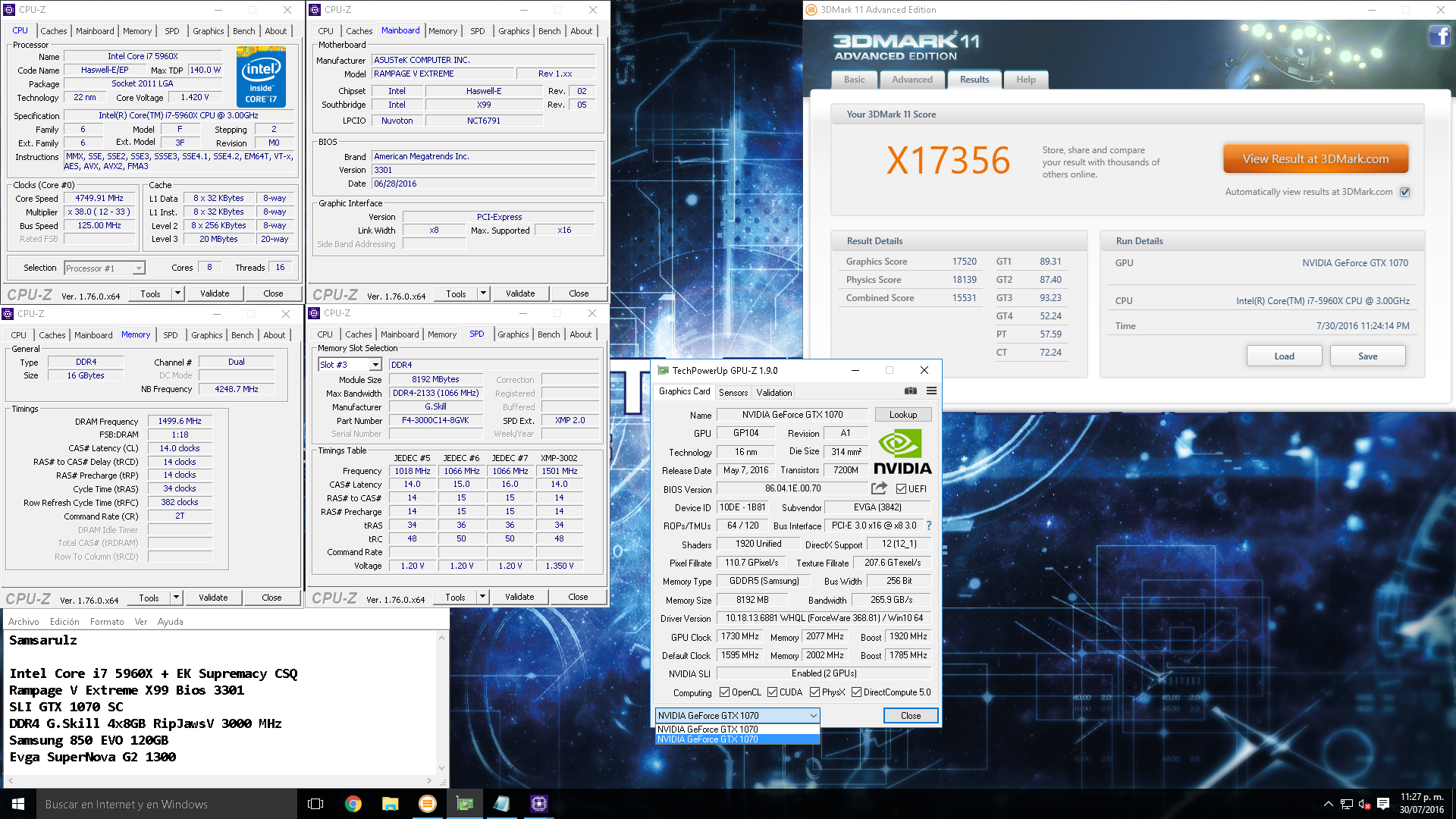Viewport: 1456px width, 819px height.
Task: Switch to the GPU-Z taskbar icon
Action: click(464, 804)
